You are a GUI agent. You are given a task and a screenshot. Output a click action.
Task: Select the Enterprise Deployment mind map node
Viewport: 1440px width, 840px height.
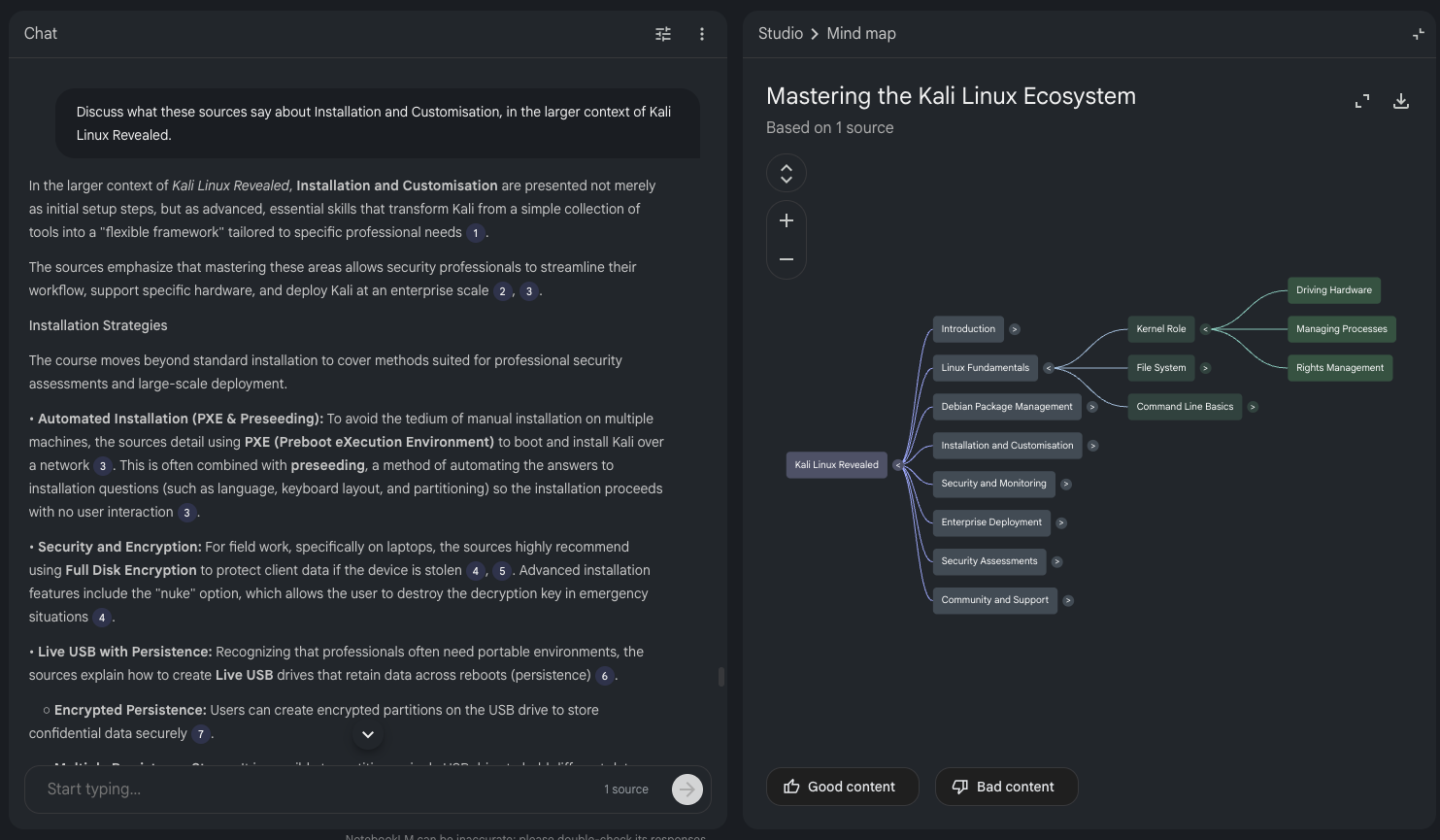coord(991,522)
